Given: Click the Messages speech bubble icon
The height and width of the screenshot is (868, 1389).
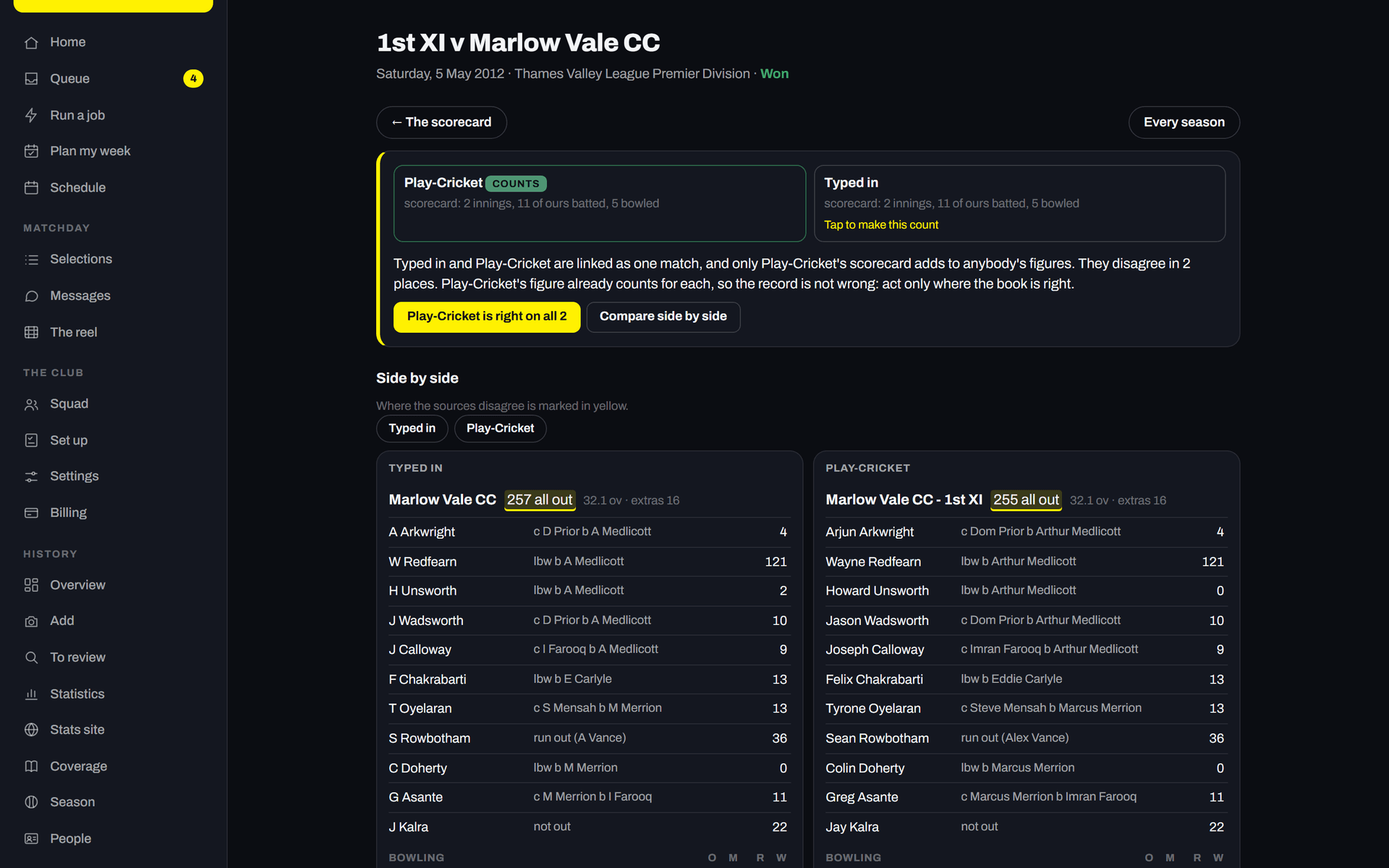Looking at the screenshot, I should coord(31,296).
